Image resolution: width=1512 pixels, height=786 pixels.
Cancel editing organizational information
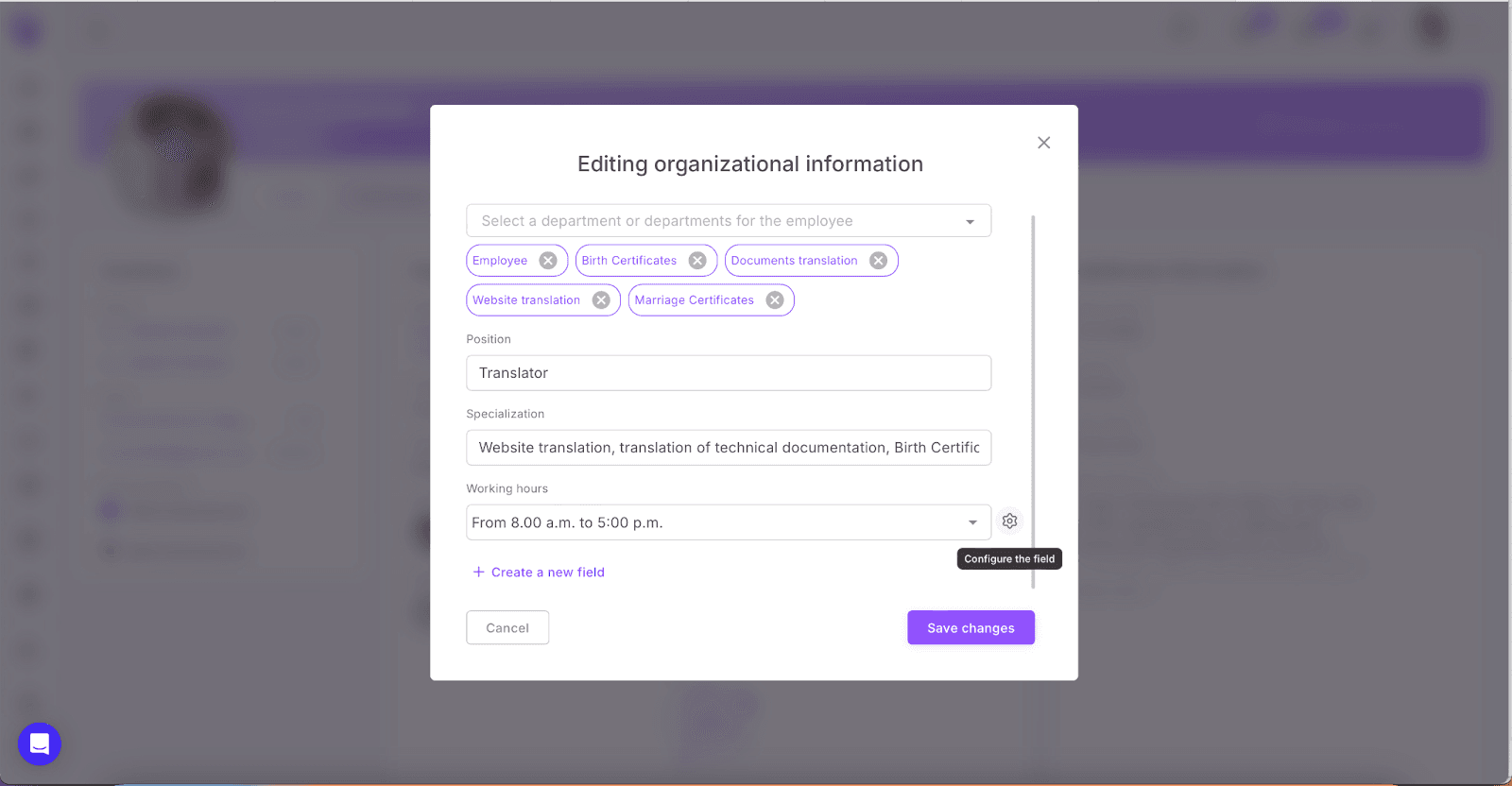click(507, 628)
